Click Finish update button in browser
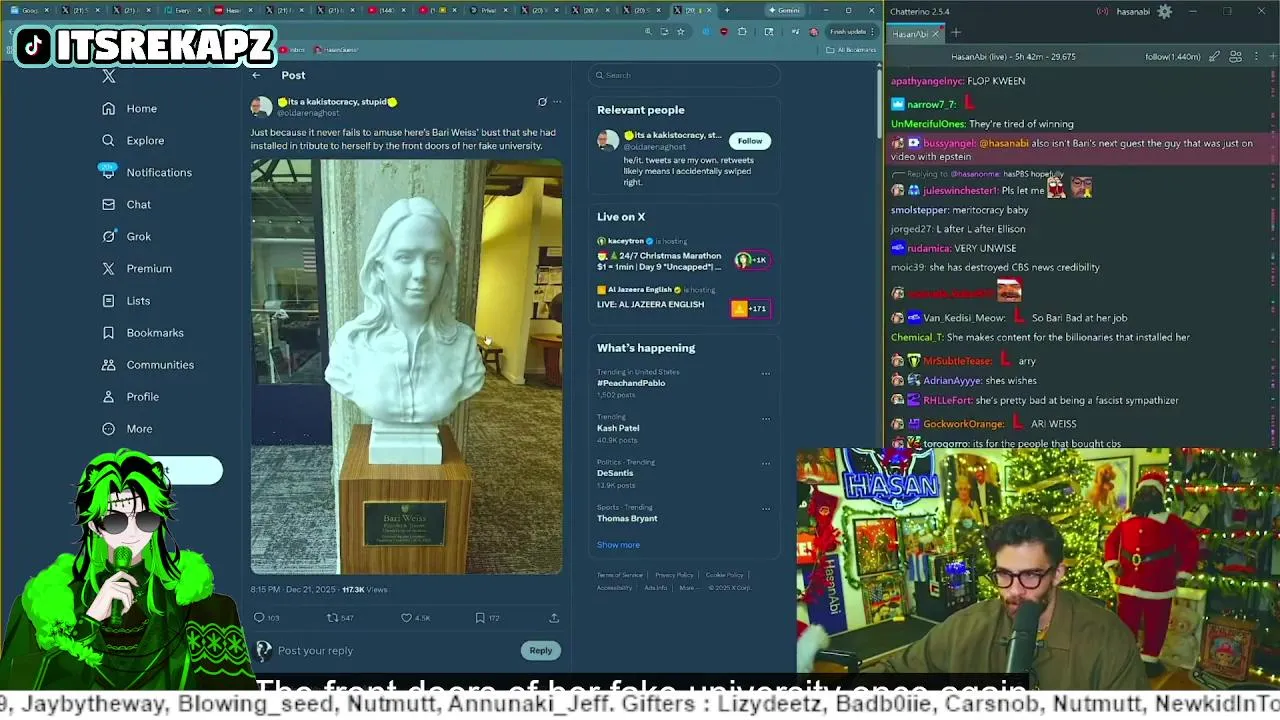 coord(851,31)
